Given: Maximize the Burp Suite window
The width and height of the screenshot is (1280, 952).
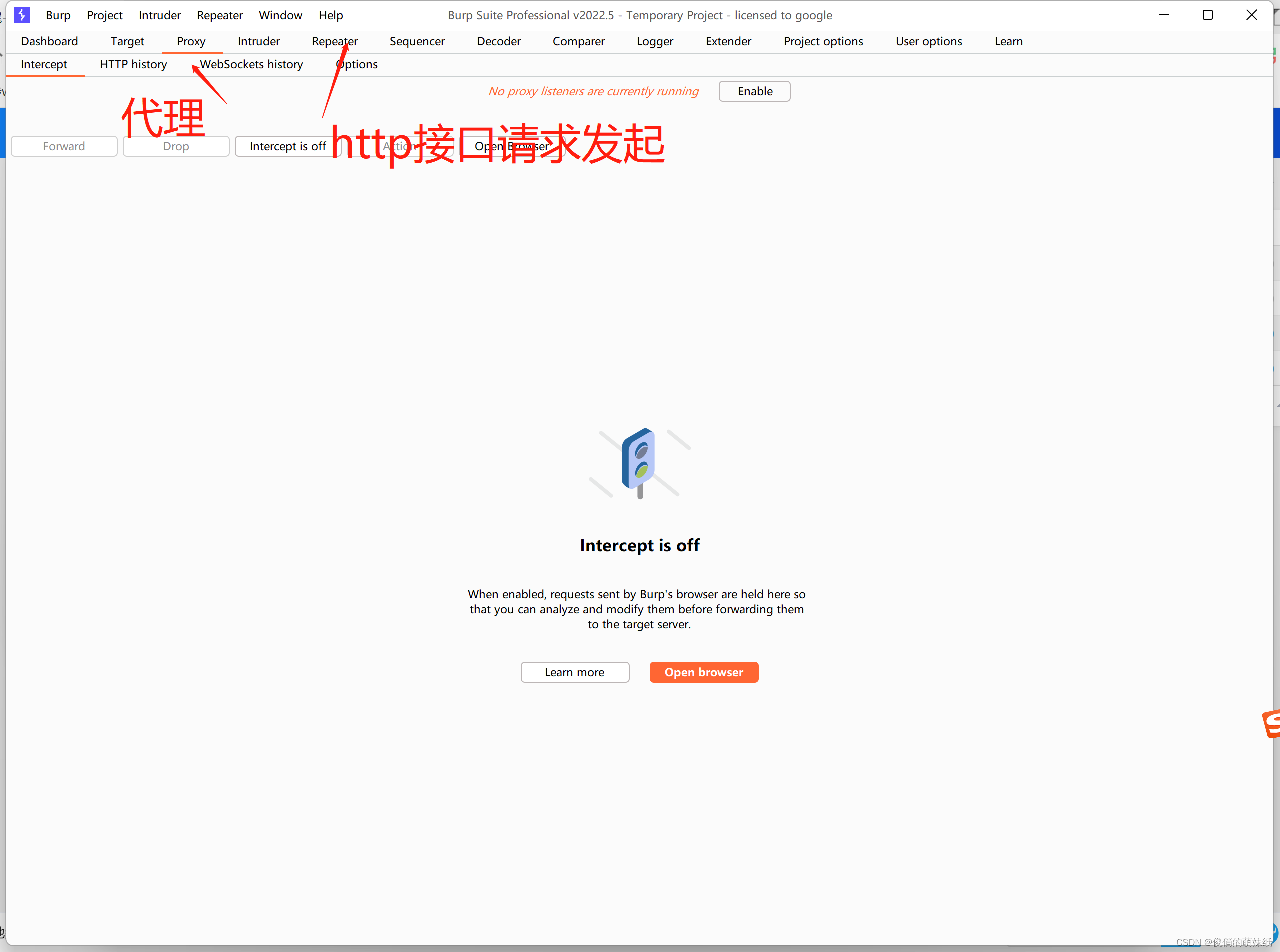Looking at the screenshot, I should click(1207, 15).
